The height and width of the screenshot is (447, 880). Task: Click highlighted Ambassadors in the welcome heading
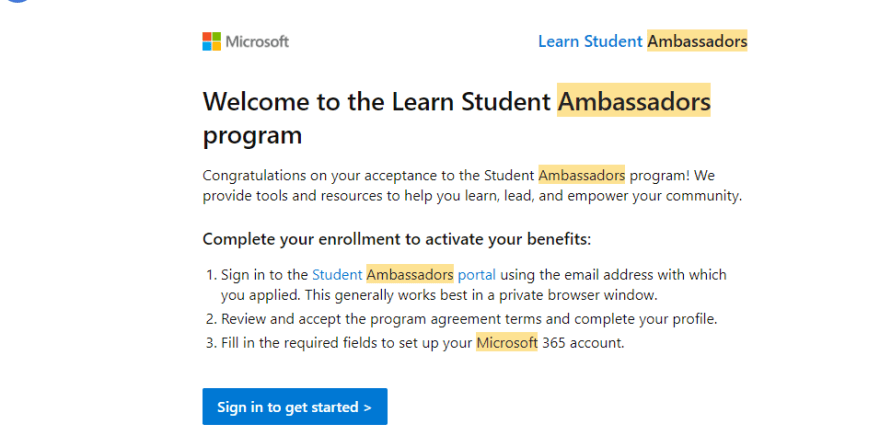634,101
